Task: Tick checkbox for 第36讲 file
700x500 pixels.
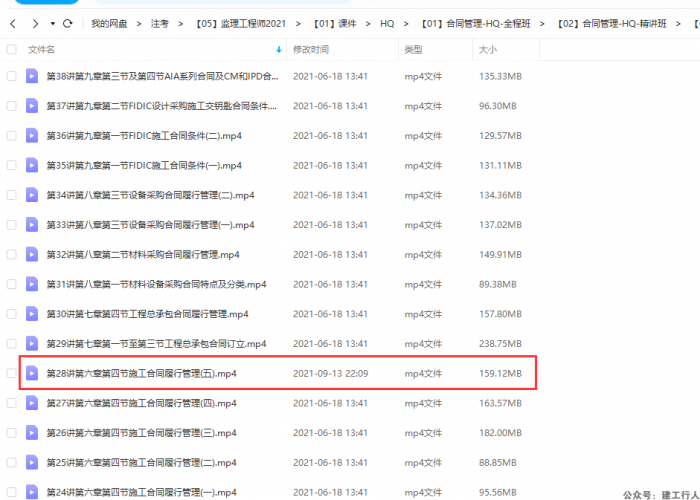Action: [x=12, y=136]
